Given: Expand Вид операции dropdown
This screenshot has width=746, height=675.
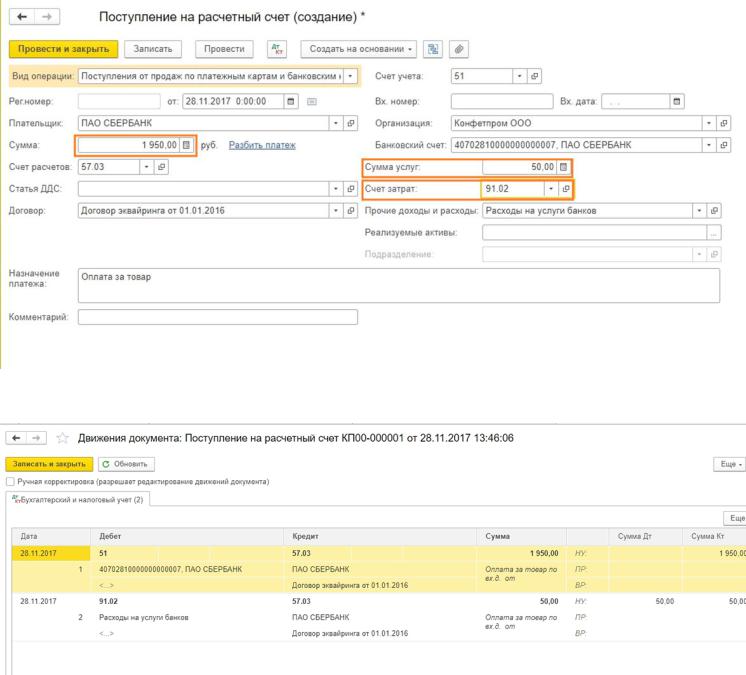Looking at the screenshot, I should pos(349,76).
